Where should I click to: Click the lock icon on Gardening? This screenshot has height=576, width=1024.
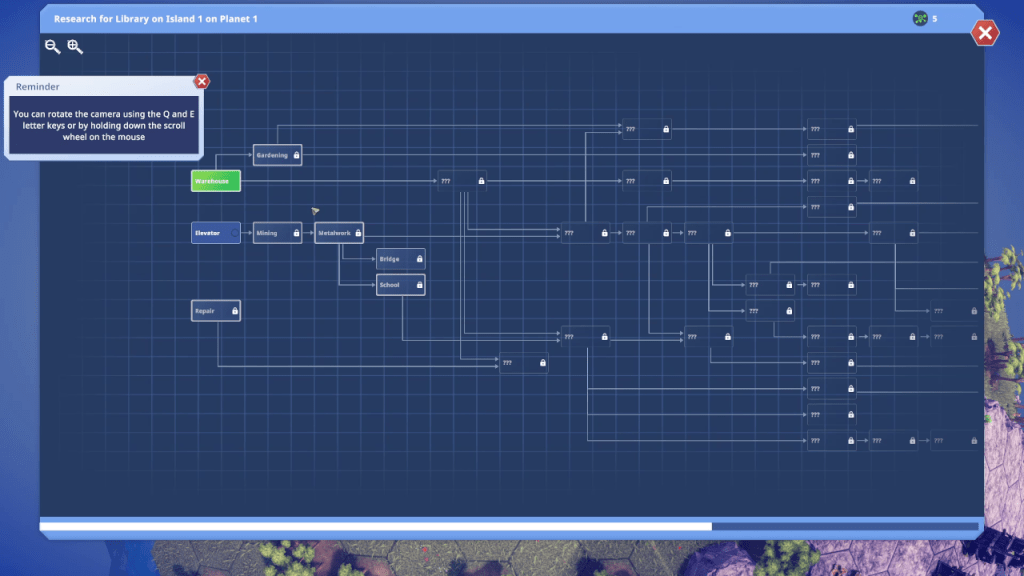pos(297,156)
